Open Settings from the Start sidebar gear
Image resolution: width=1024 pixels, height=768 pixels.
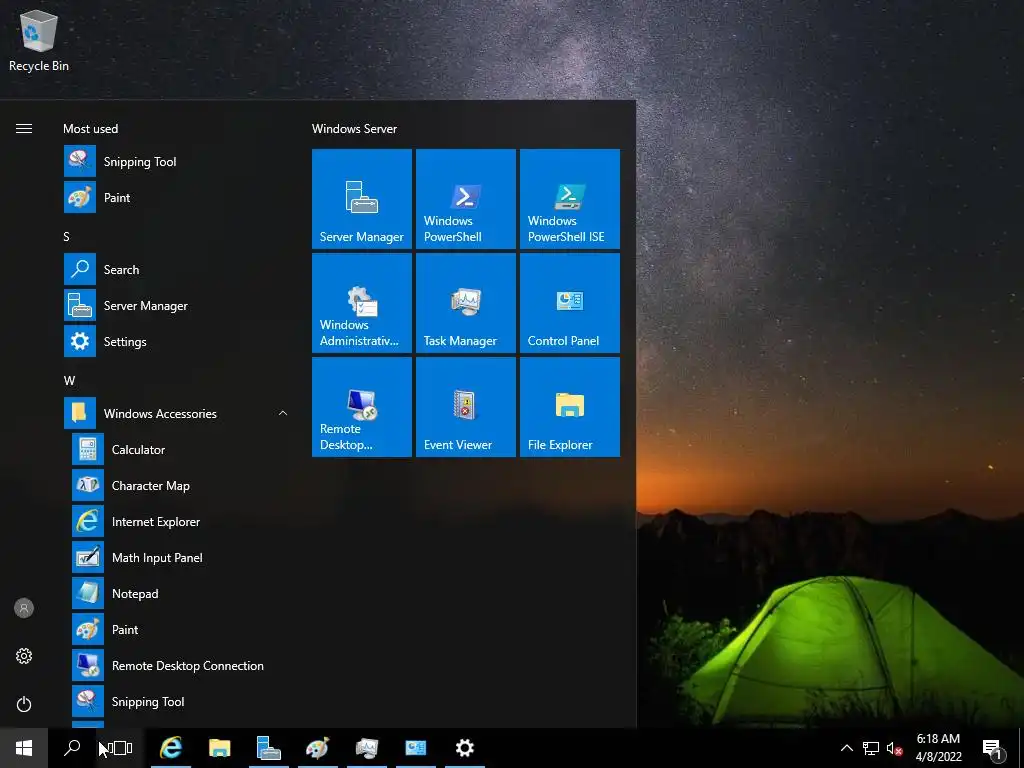[x=24, y=656]
